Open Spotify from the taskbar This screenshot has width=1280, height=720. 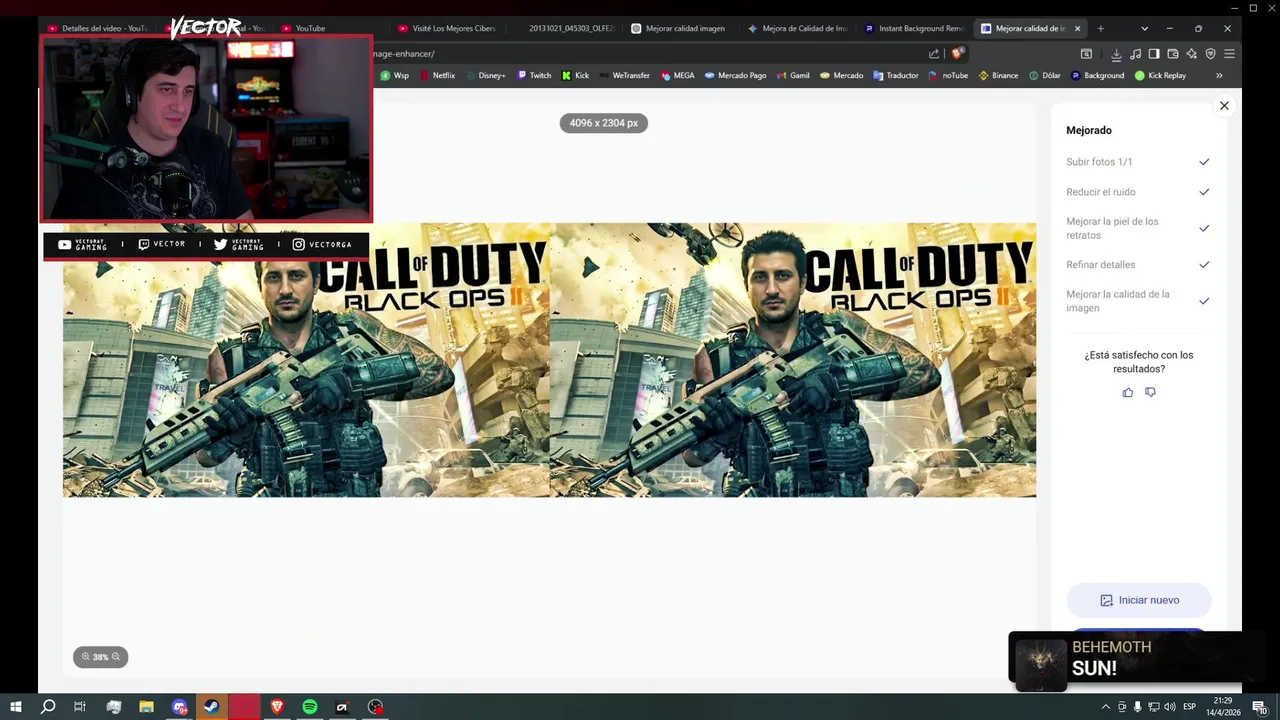(310, 707)
